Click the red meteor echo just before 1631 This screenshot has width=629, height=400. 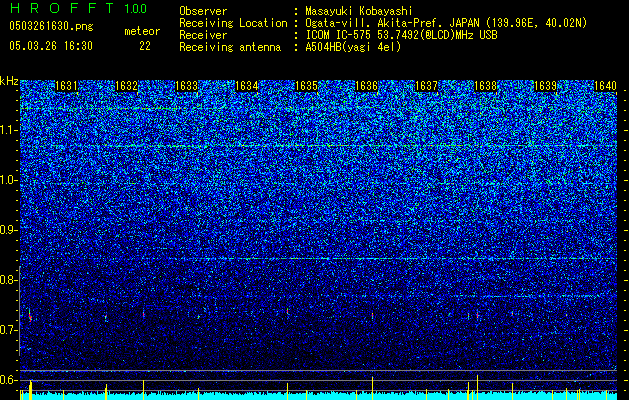(30, 316)
